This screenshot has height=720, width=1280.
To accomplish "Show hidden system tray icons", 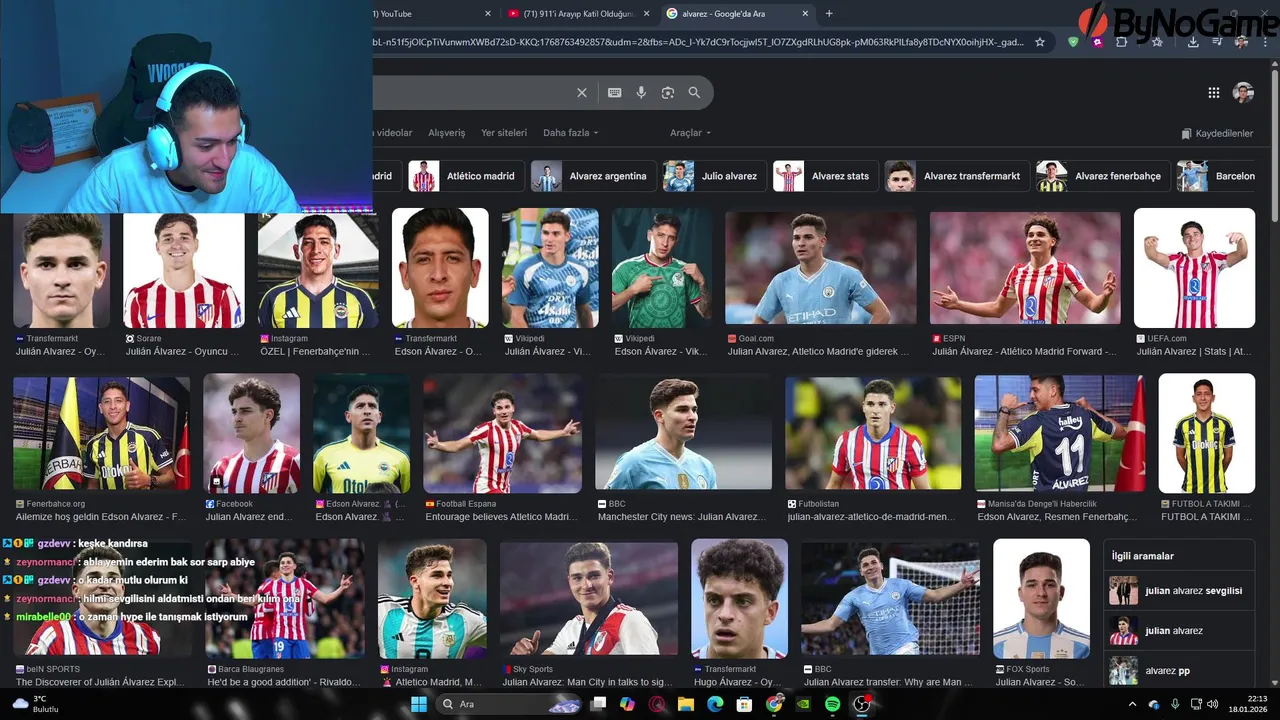I will tap(1133, 704).
